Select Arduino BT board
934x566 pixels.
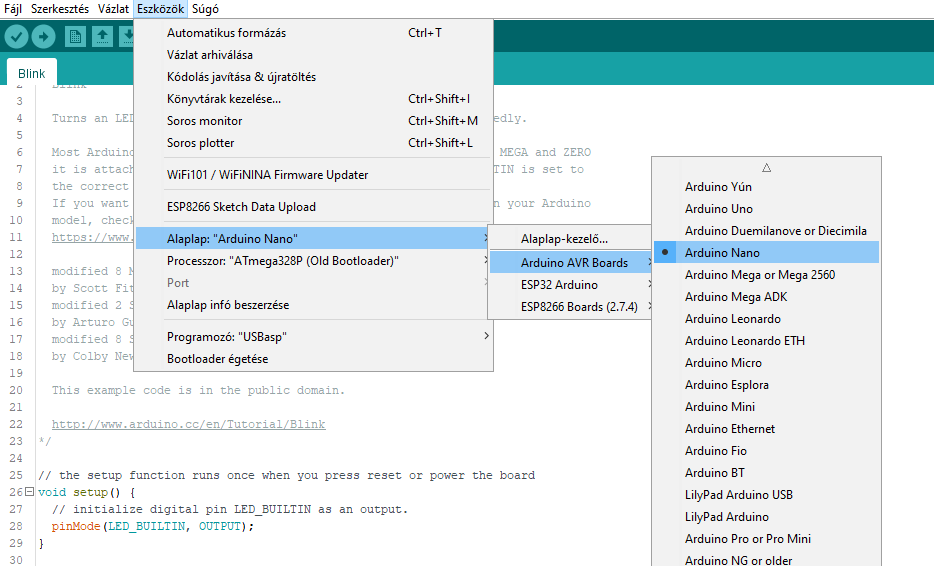766,473
